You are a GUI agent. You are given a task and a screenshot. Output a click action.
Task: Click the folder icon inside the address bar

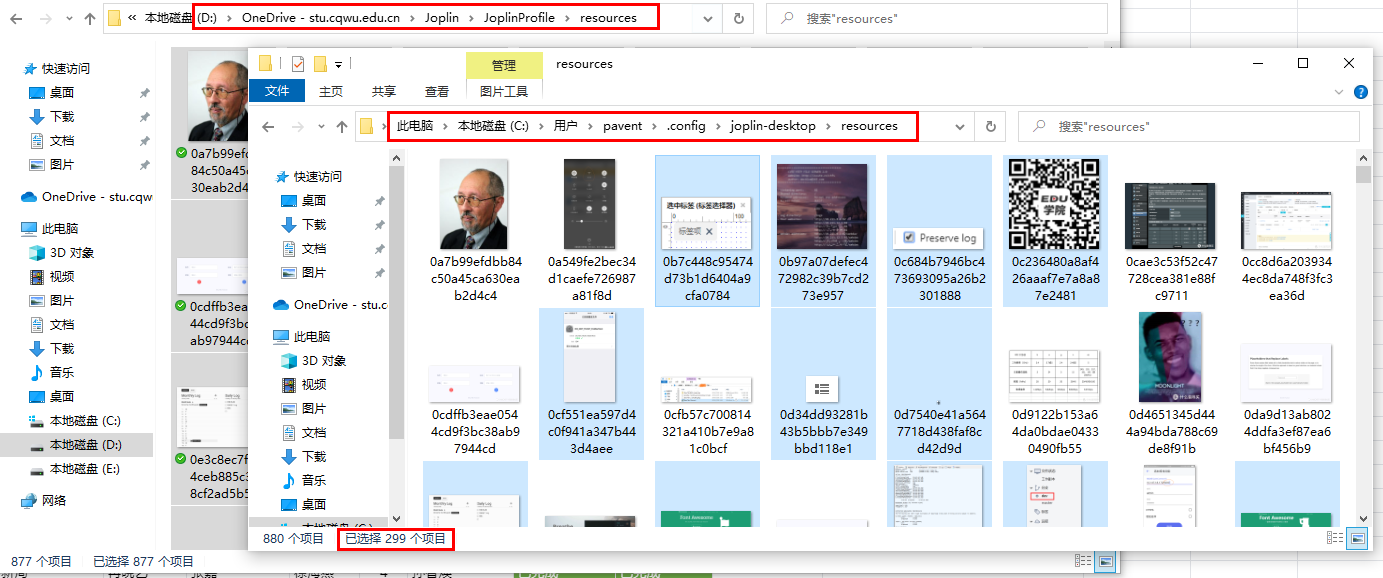(x=366, y=126)
